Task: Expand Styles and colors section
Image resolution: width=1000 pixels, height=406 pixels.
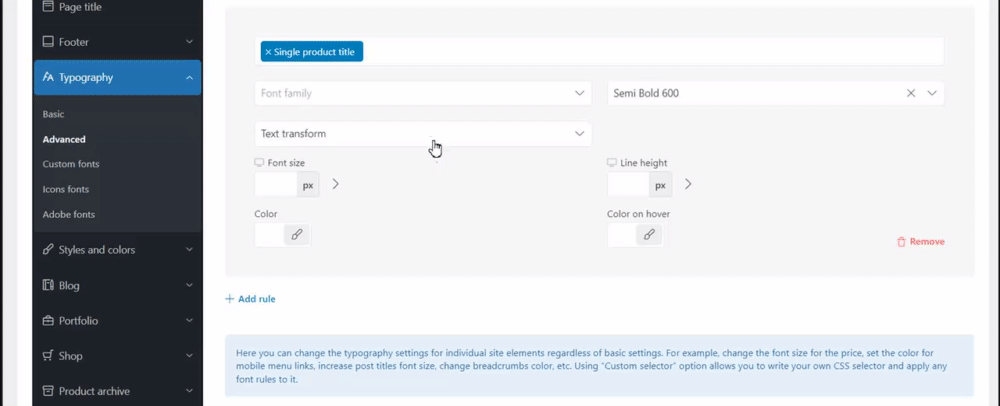Action: 117,250
